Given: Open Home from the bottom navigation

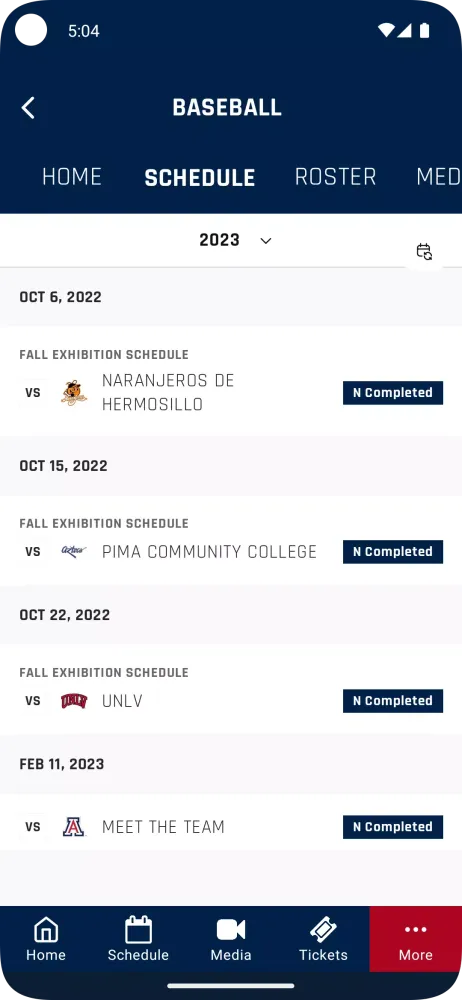Looking at the screenshot, I should [46, 939].
